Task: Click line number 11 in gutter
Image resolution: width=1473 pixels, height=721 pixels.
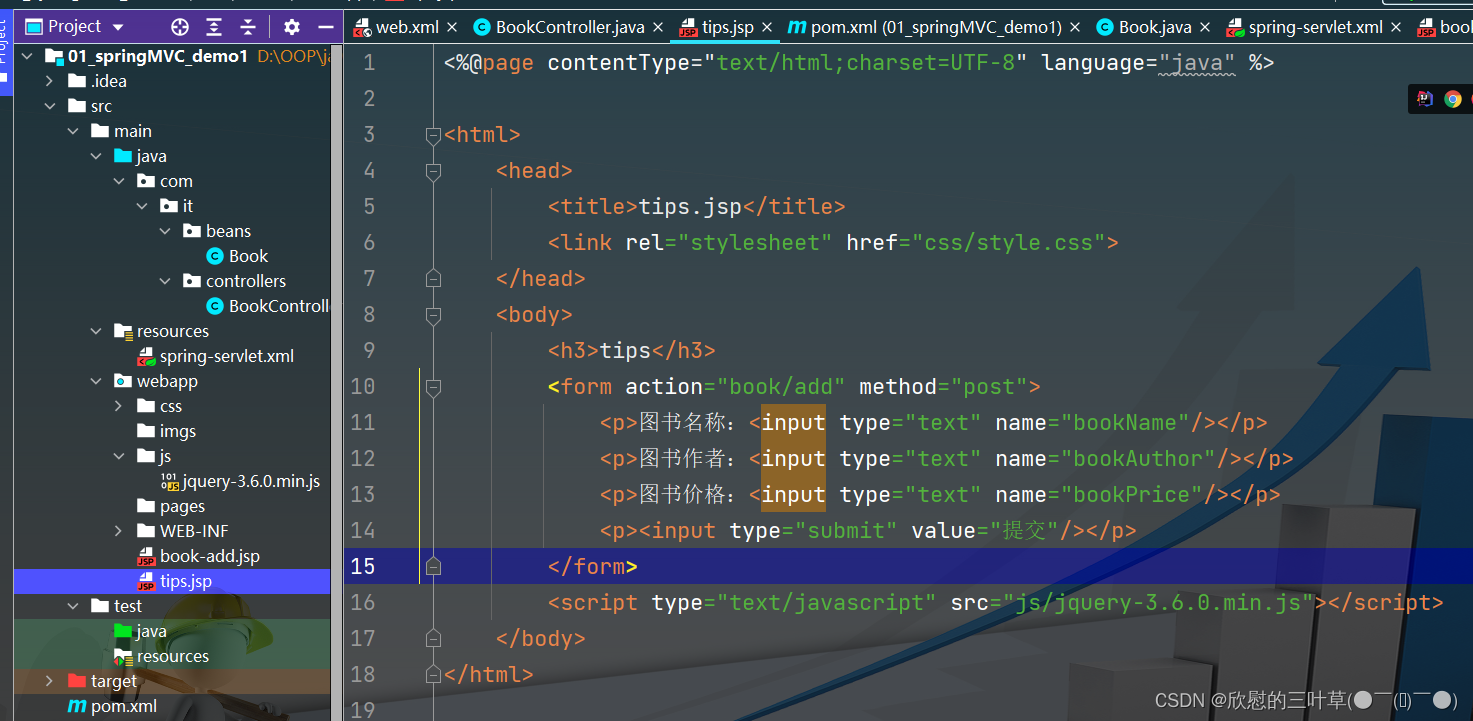Action: pyautogui.click(x=363, y=422)
